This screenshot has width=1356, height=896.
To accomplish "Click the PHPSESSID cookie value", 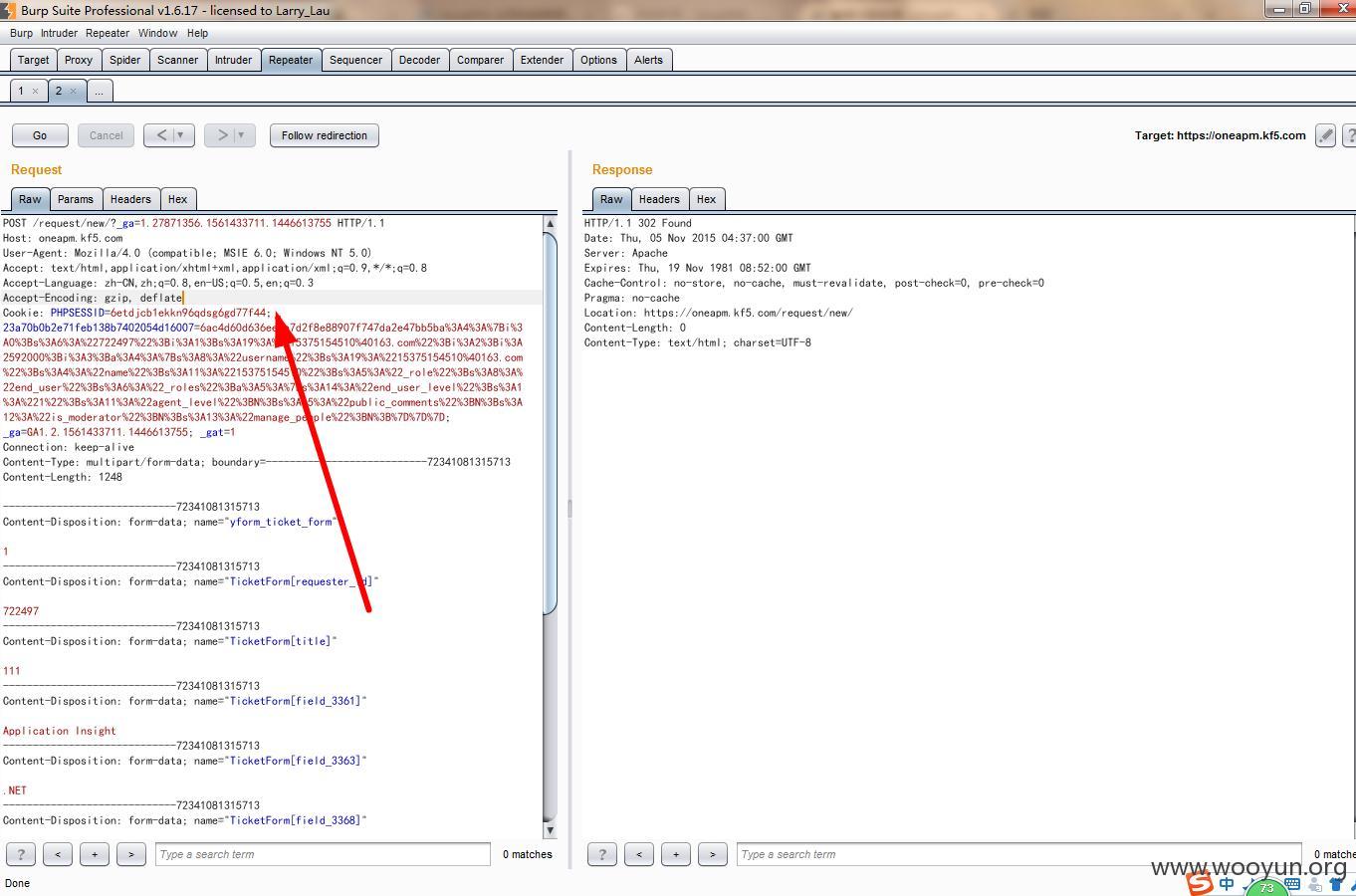I will click(188, 313).
